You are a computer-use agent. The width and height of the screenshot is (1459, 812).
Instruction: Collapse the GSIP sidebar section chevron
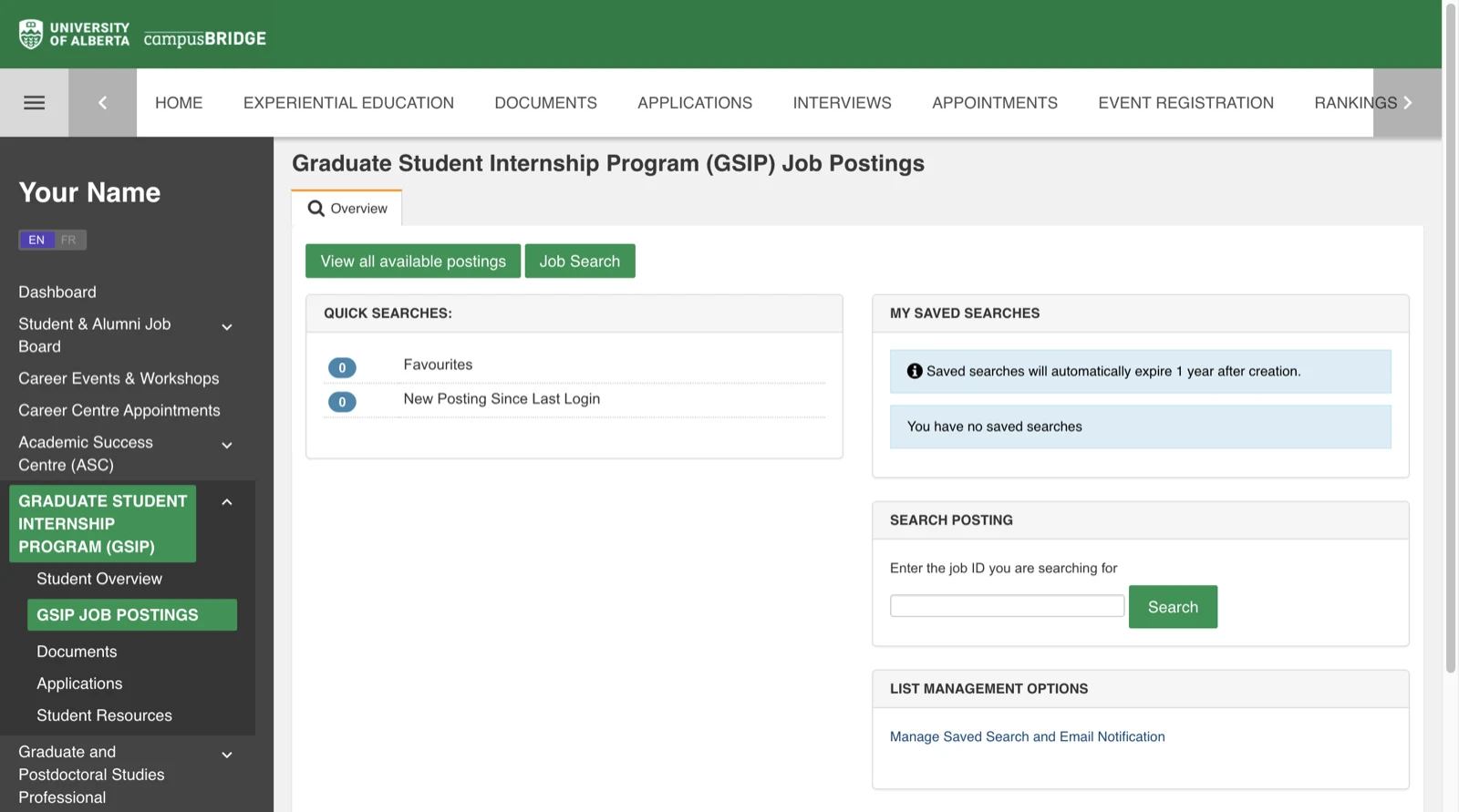point(227,502)
